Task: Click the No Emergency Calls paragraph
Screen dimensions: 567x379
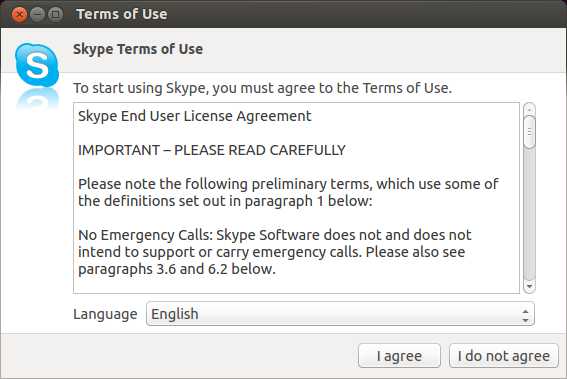Action: pos(275,252)
